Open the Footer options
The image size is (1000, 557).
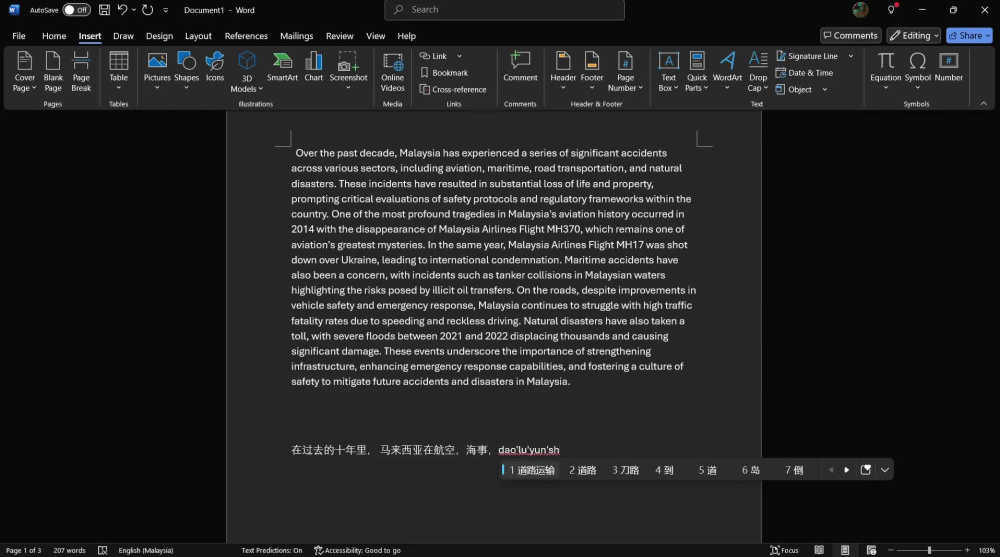tap(592, 71)
